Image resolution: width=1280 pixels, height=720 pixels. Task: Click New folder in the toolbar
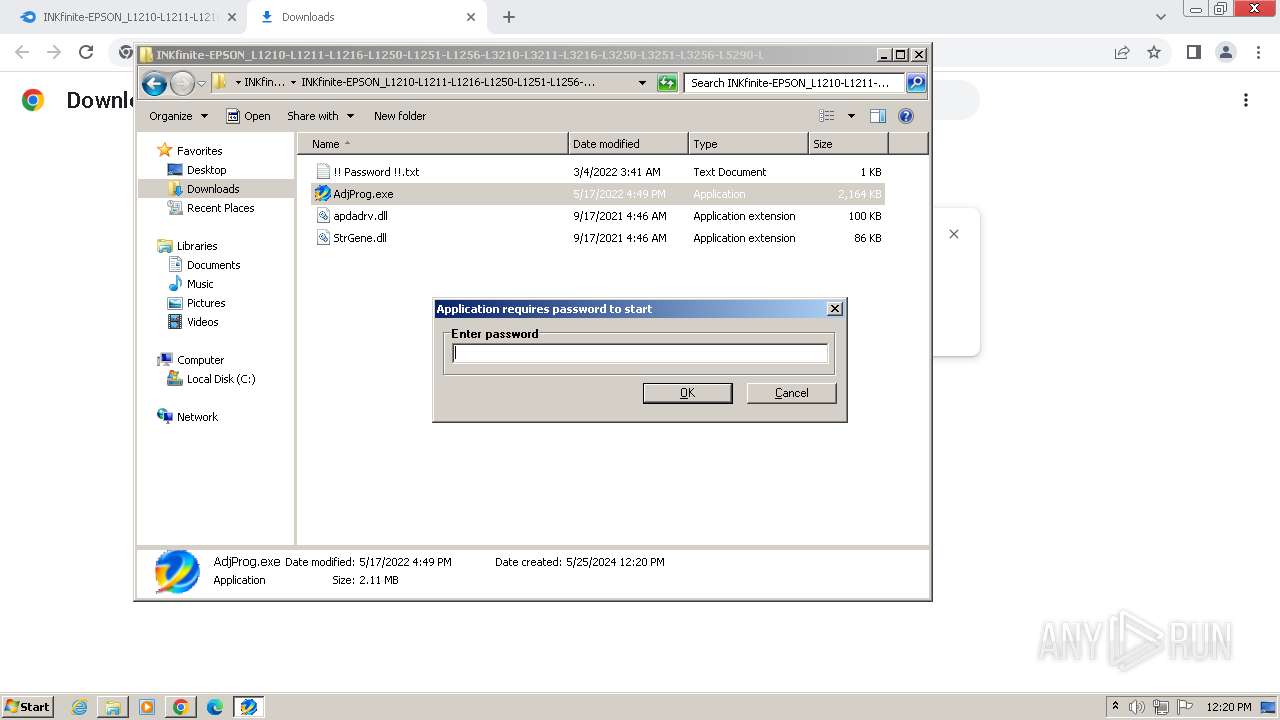pyautogui.click(x=400, y=116)
